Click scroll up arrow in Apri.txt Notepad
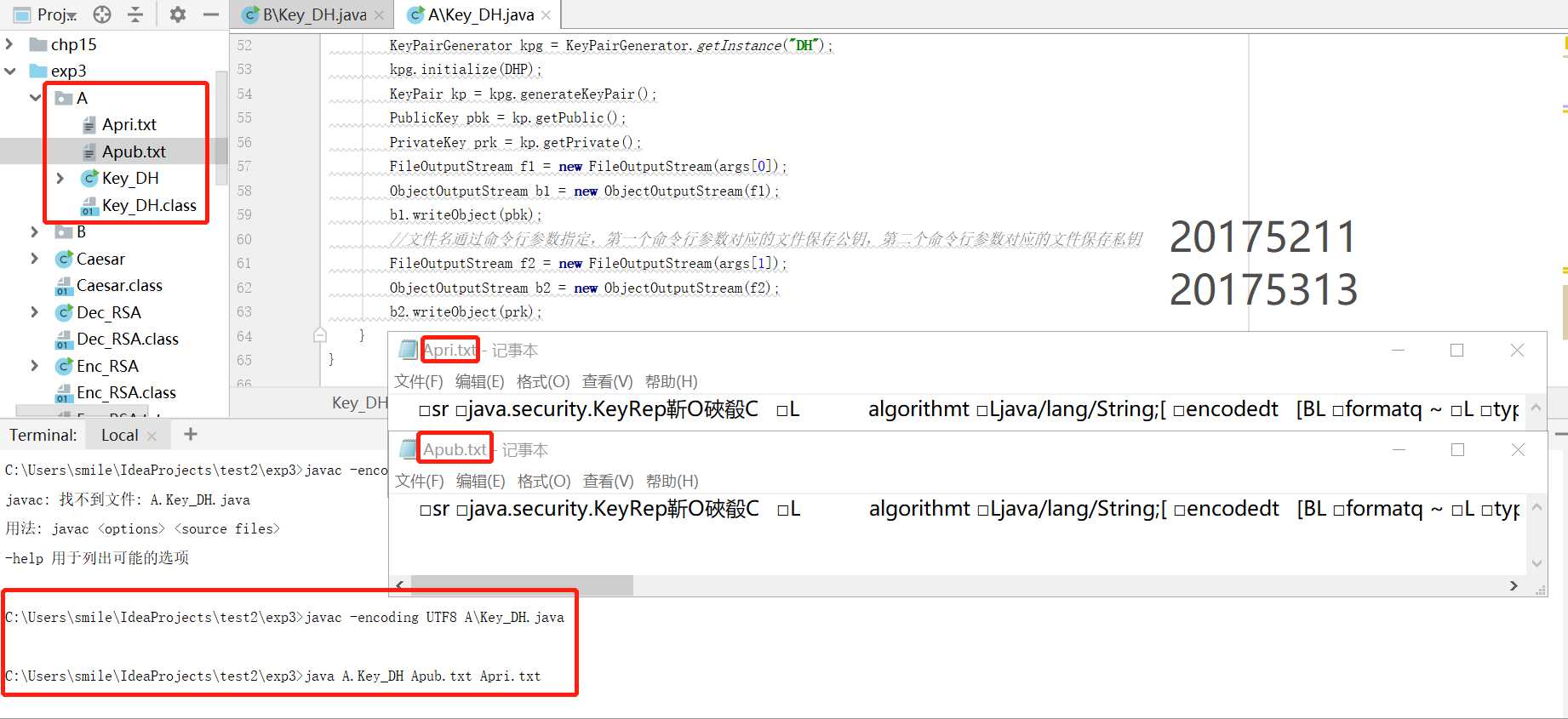This screenshot has height=719, width=1568. pos(1537,408)
